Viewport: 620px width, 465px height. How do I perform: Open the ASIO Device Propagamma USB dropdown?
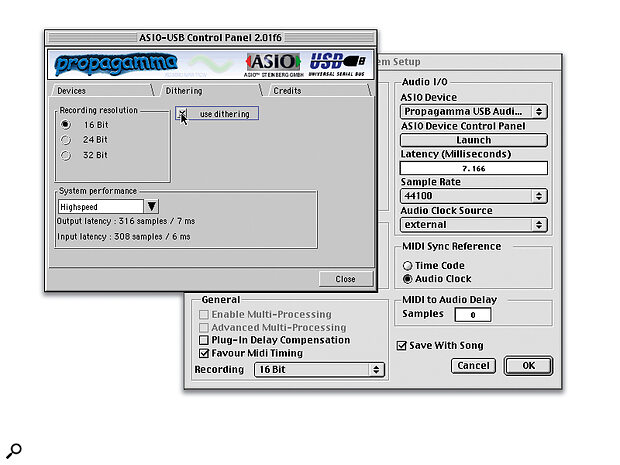coord(473,112)
